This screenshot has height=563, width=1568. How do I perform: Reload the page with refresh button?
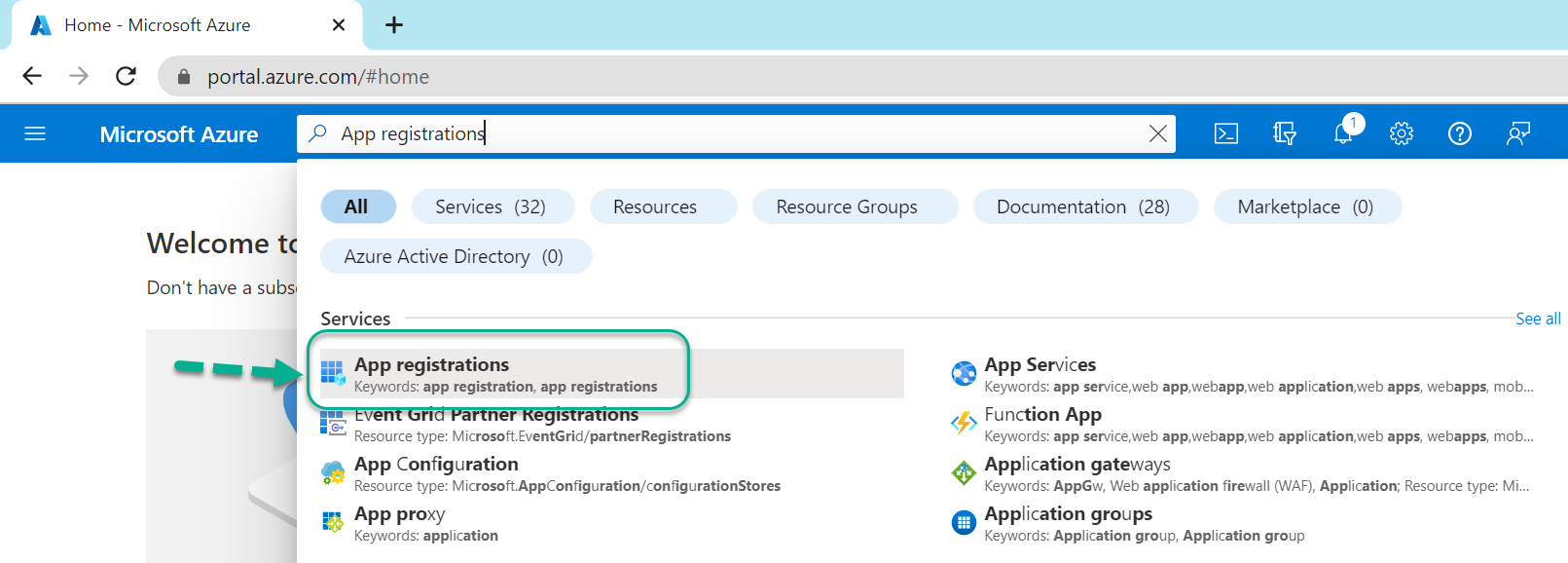point(126,76)
